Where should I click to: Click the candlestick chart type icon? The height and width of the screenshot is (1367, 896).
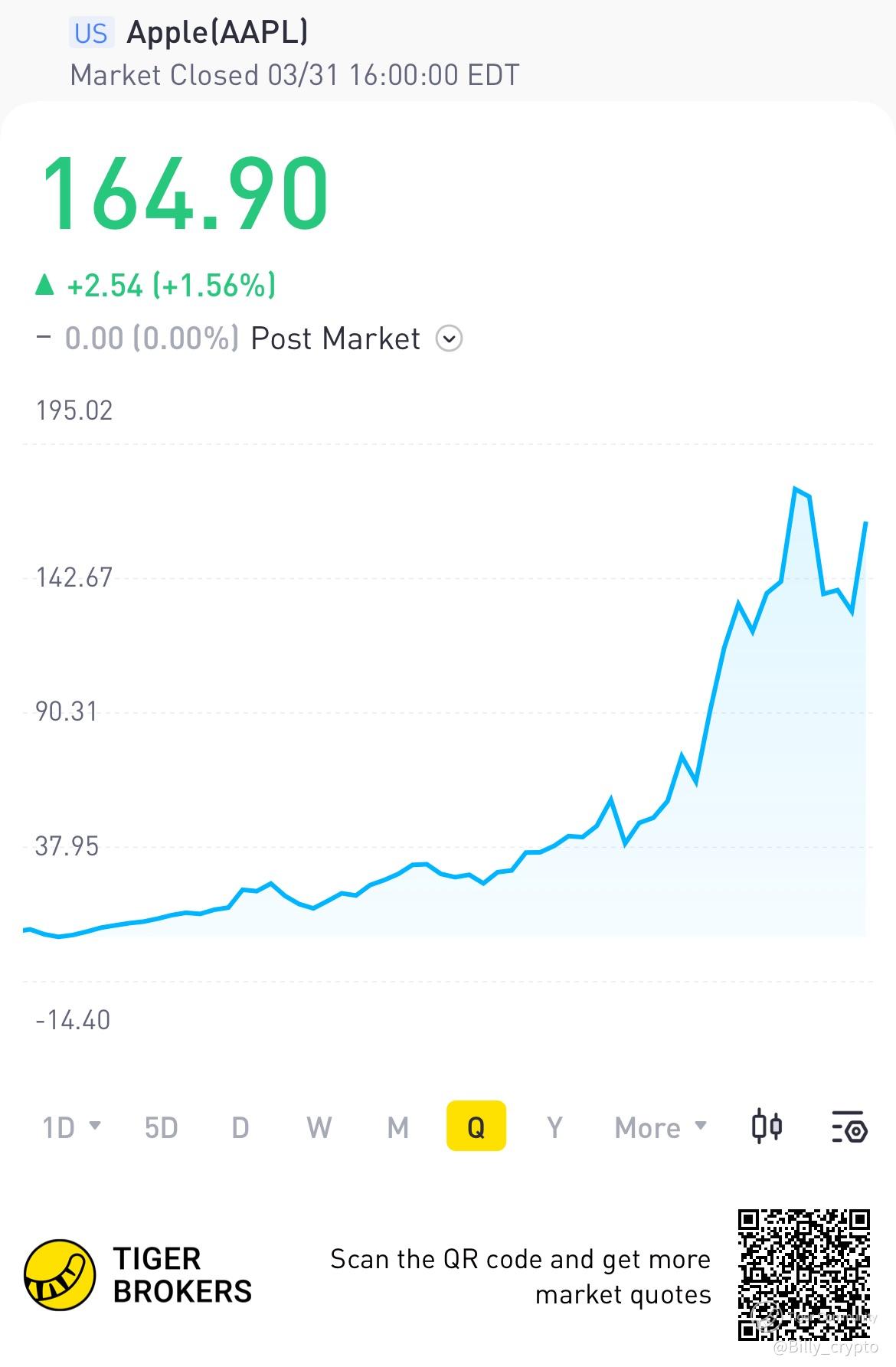[767, 1127]
